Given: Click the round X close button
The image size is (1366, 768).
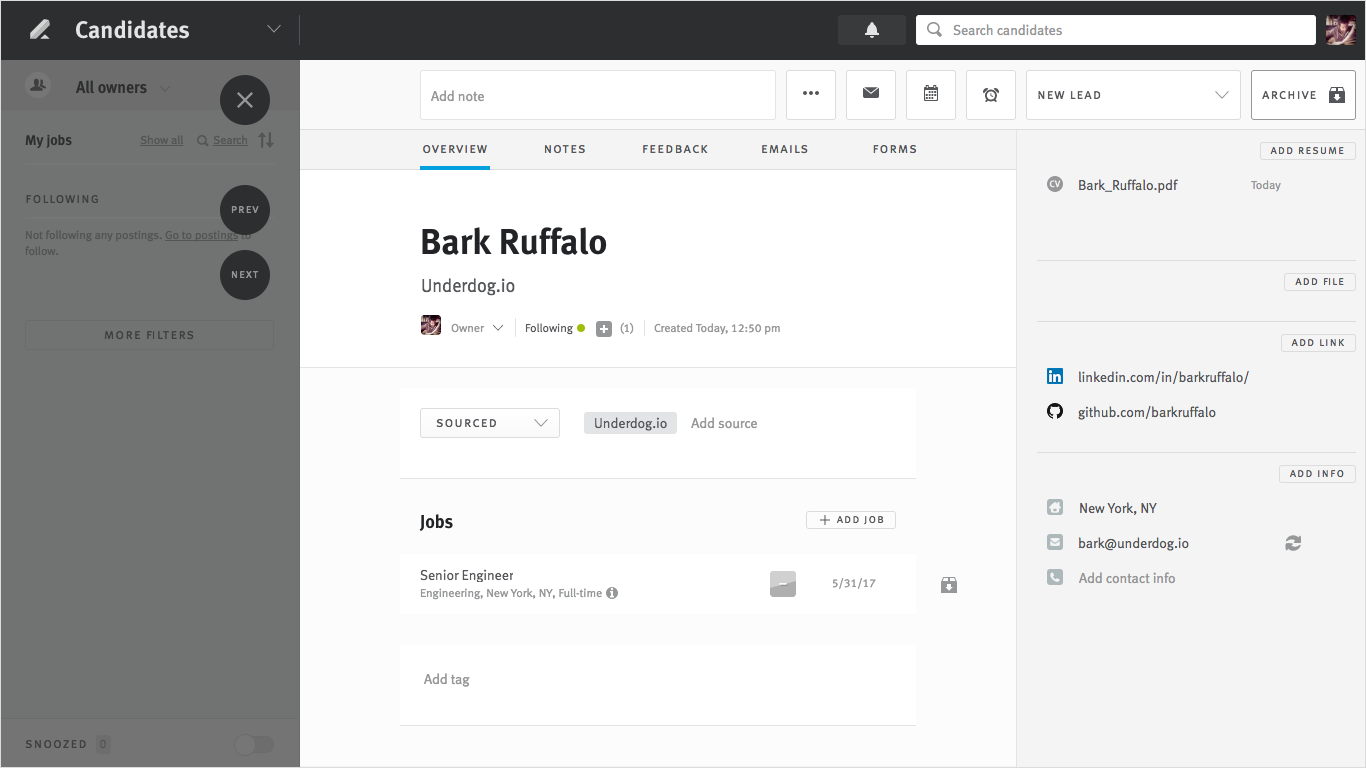Looking at the screenshot, I should click(245, 100).
